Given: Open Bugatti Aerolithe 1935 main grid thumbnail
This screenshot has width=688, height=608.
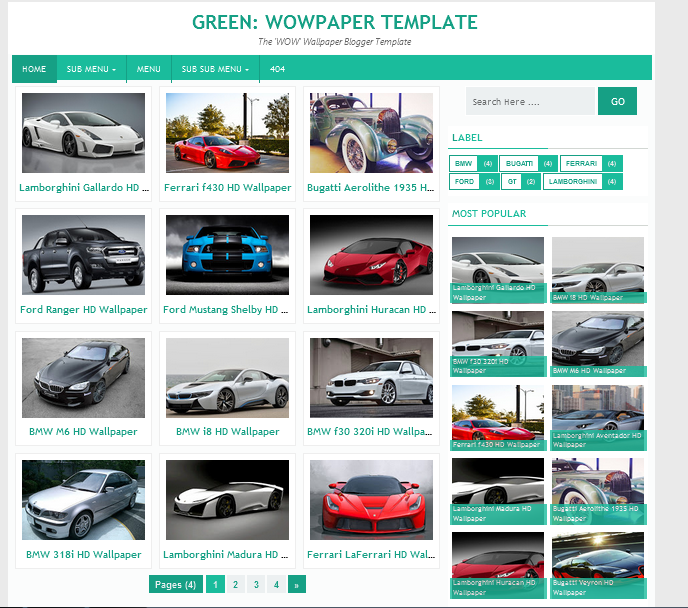Looking at the screenshot, I should coord(371,132).
